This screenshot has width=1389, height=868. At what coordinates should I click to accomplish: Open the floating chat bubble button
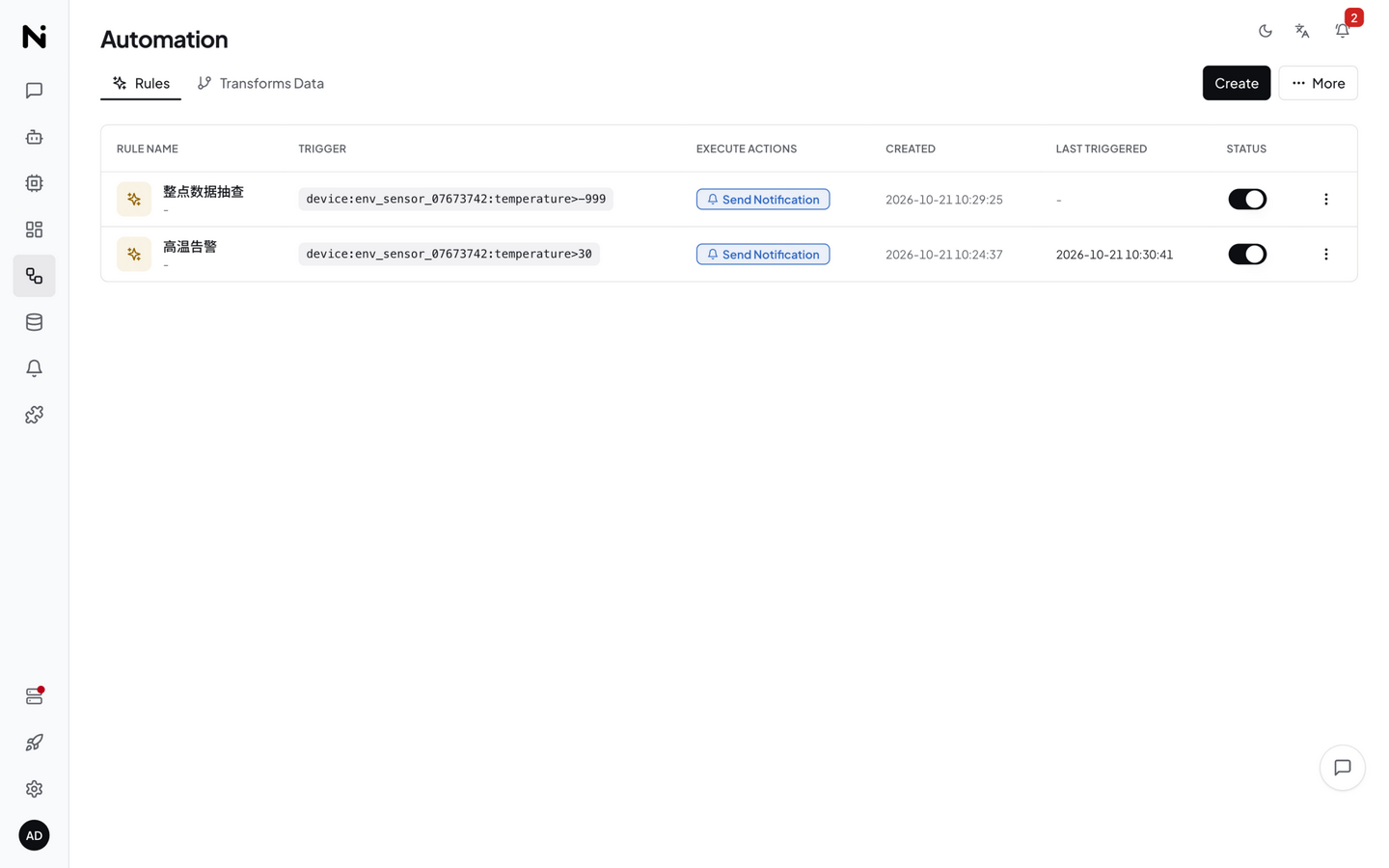tap(1343, 768)
